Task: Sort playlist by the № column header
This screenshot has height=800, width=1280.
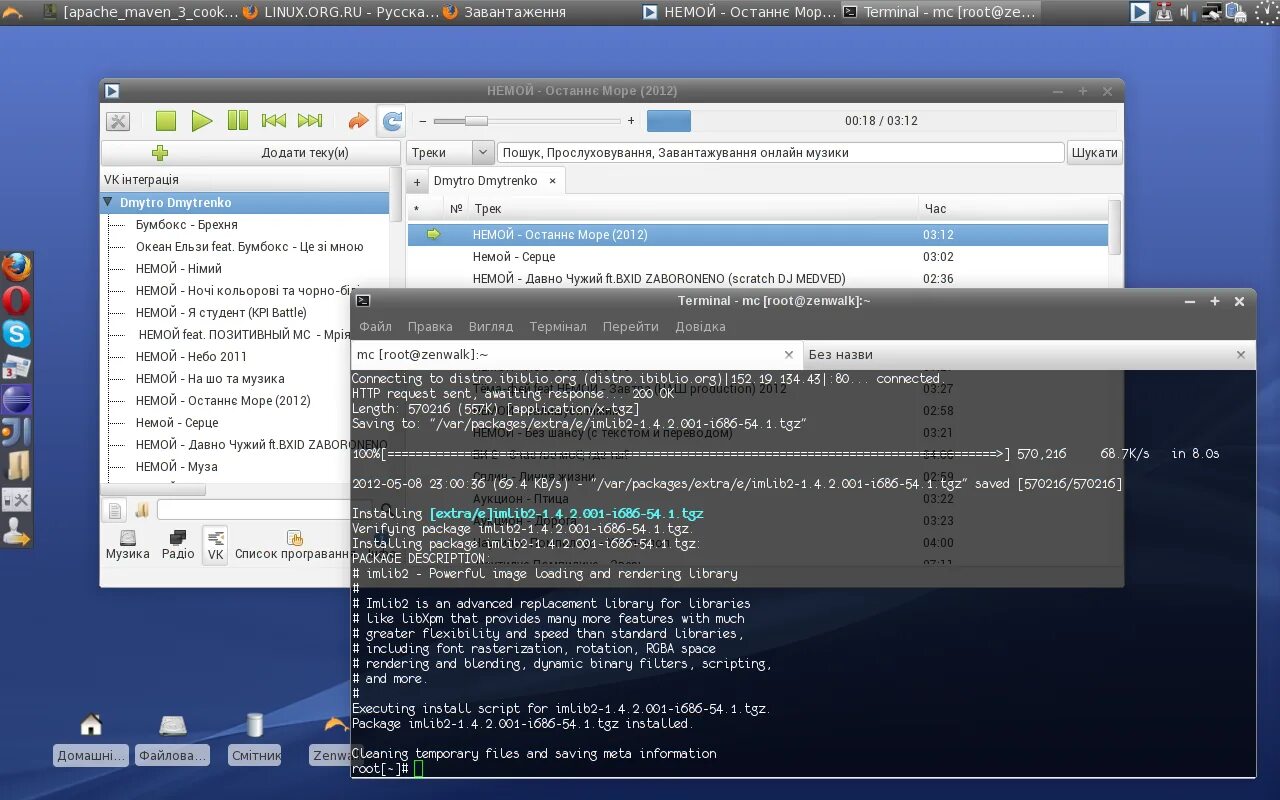Action: click(x=456, y=209)
